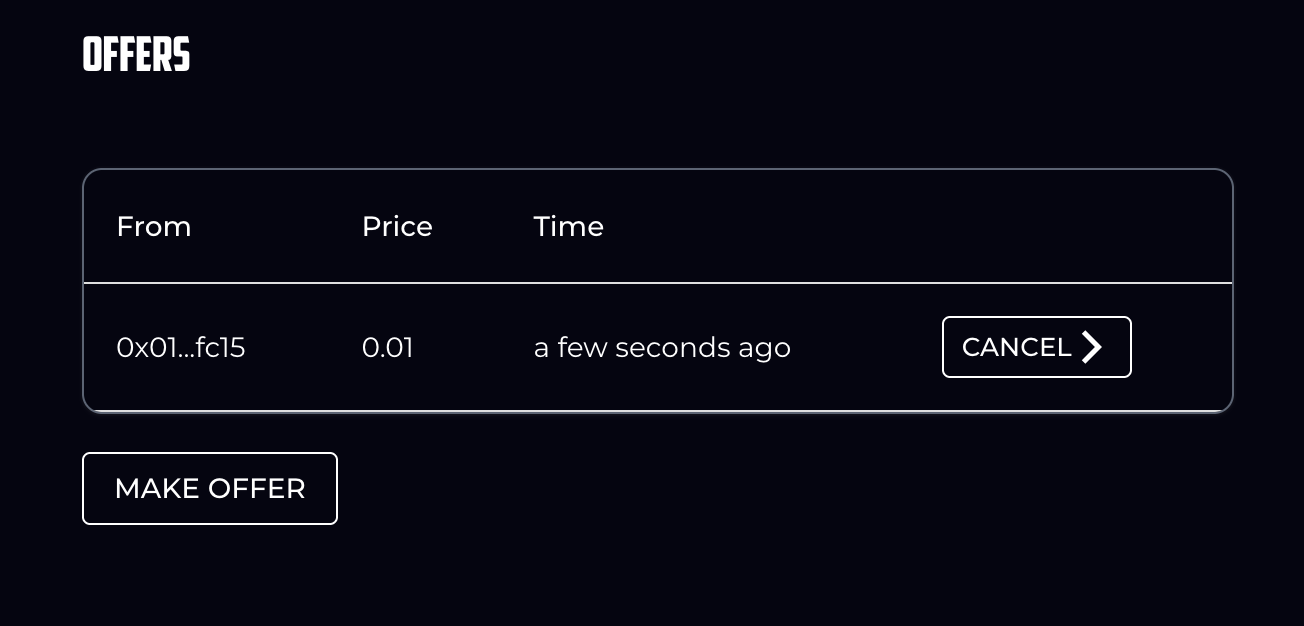
Task: Click the empty space right of Cancel button
Action: click(1182, 348)
